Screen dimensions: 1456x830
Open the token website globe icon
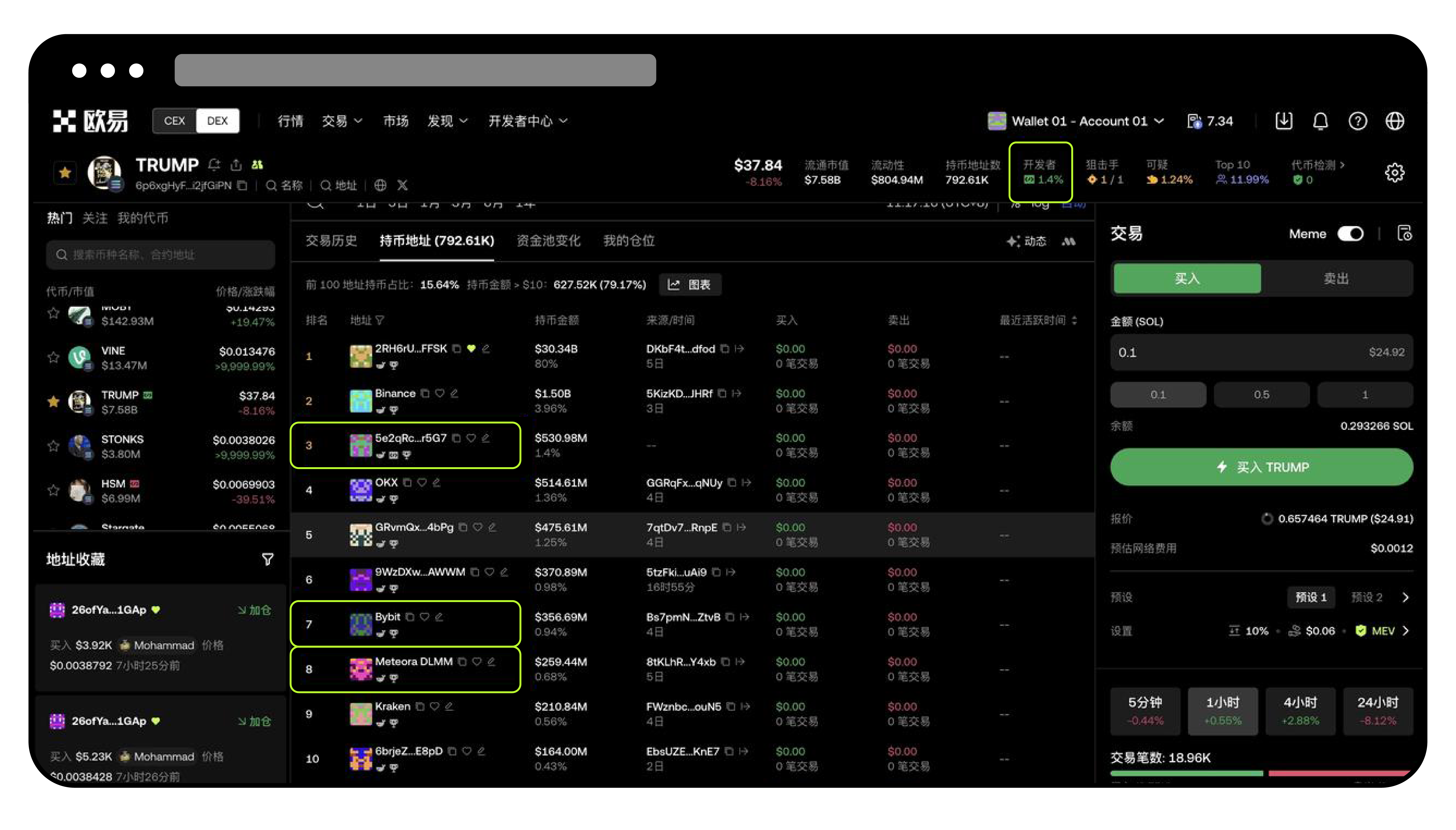(x=380, y=185)
